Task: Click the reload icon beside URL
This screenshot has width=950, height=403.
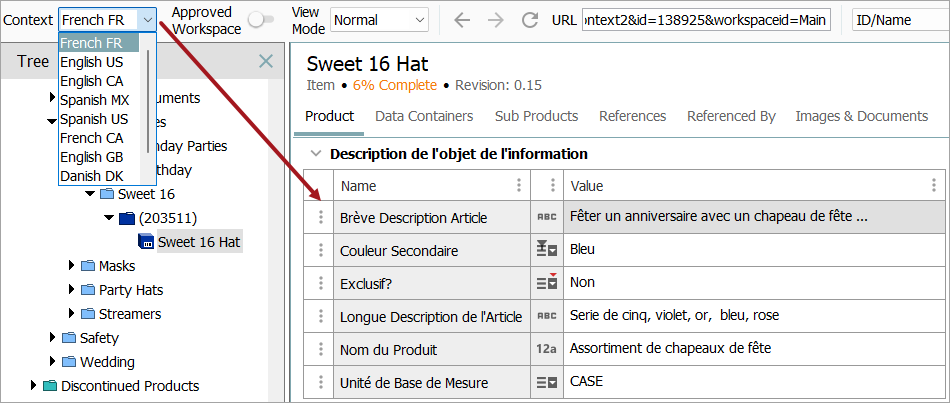Action: 530,20
